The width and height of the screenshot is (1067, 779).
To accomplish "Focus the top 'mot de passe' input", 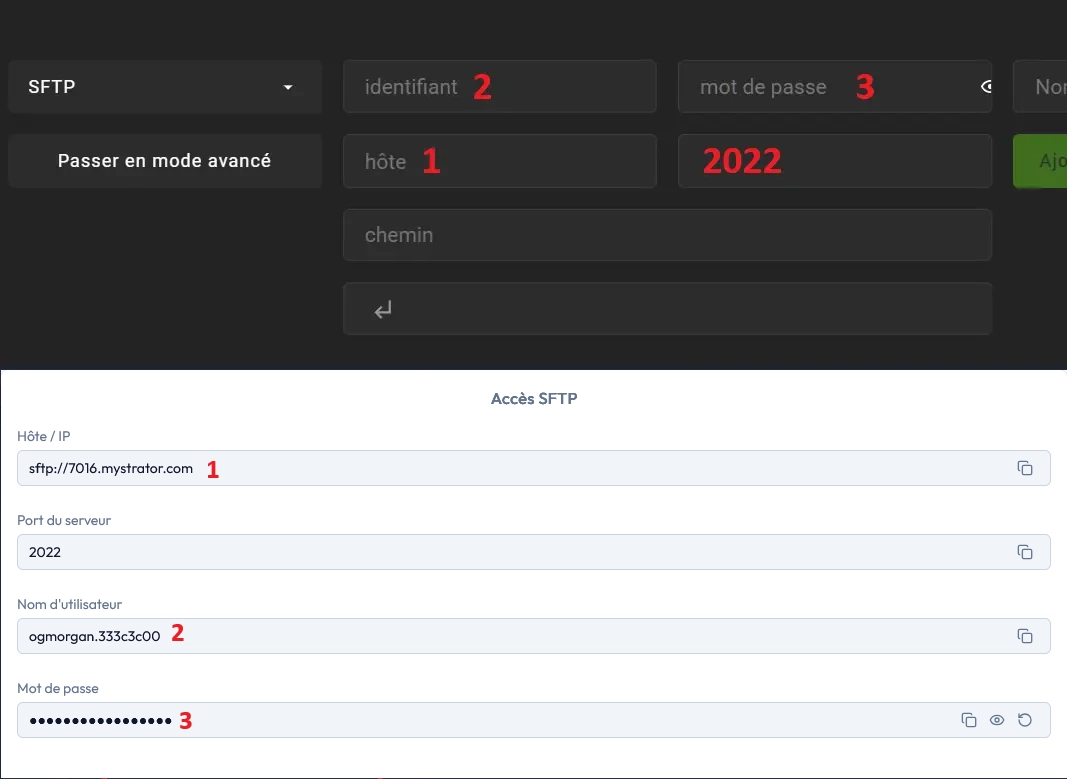I will pyautogui.click(x=820, y=87).
